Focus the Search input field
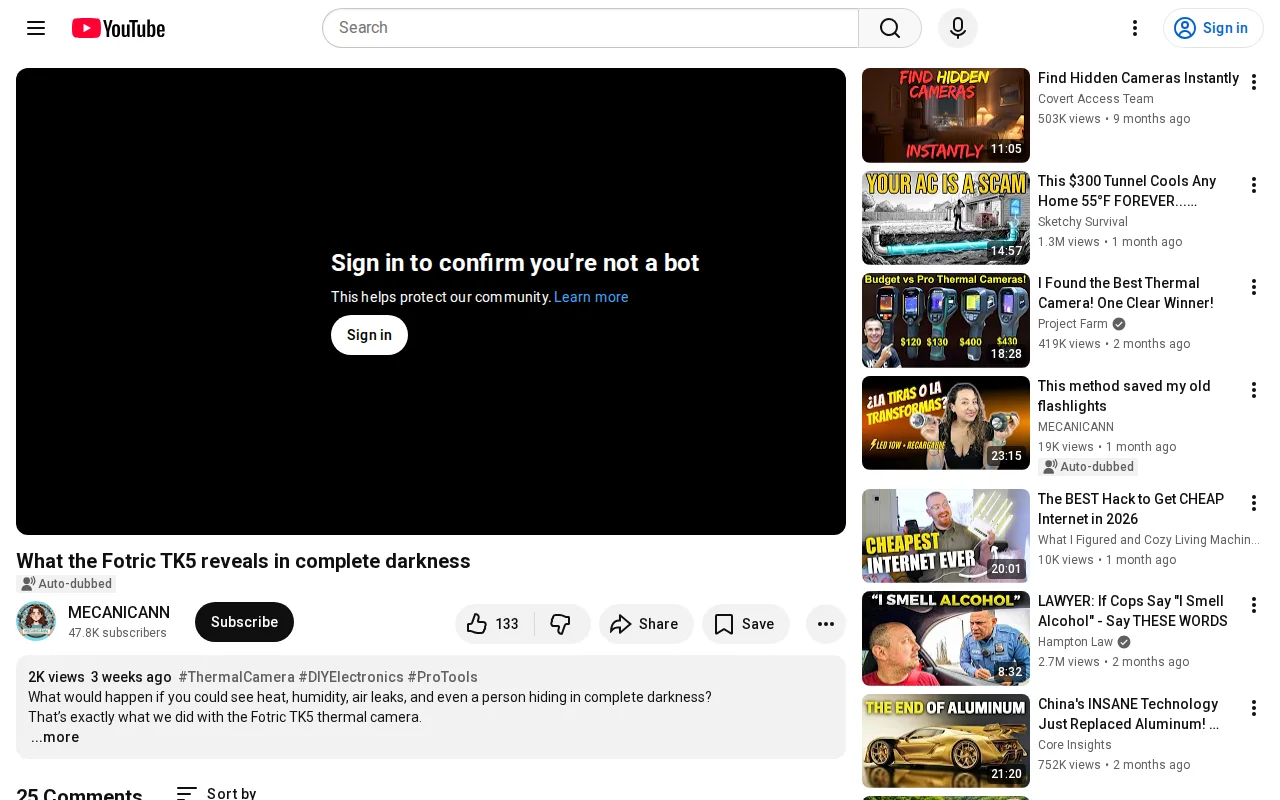 (x=590, y=28)
